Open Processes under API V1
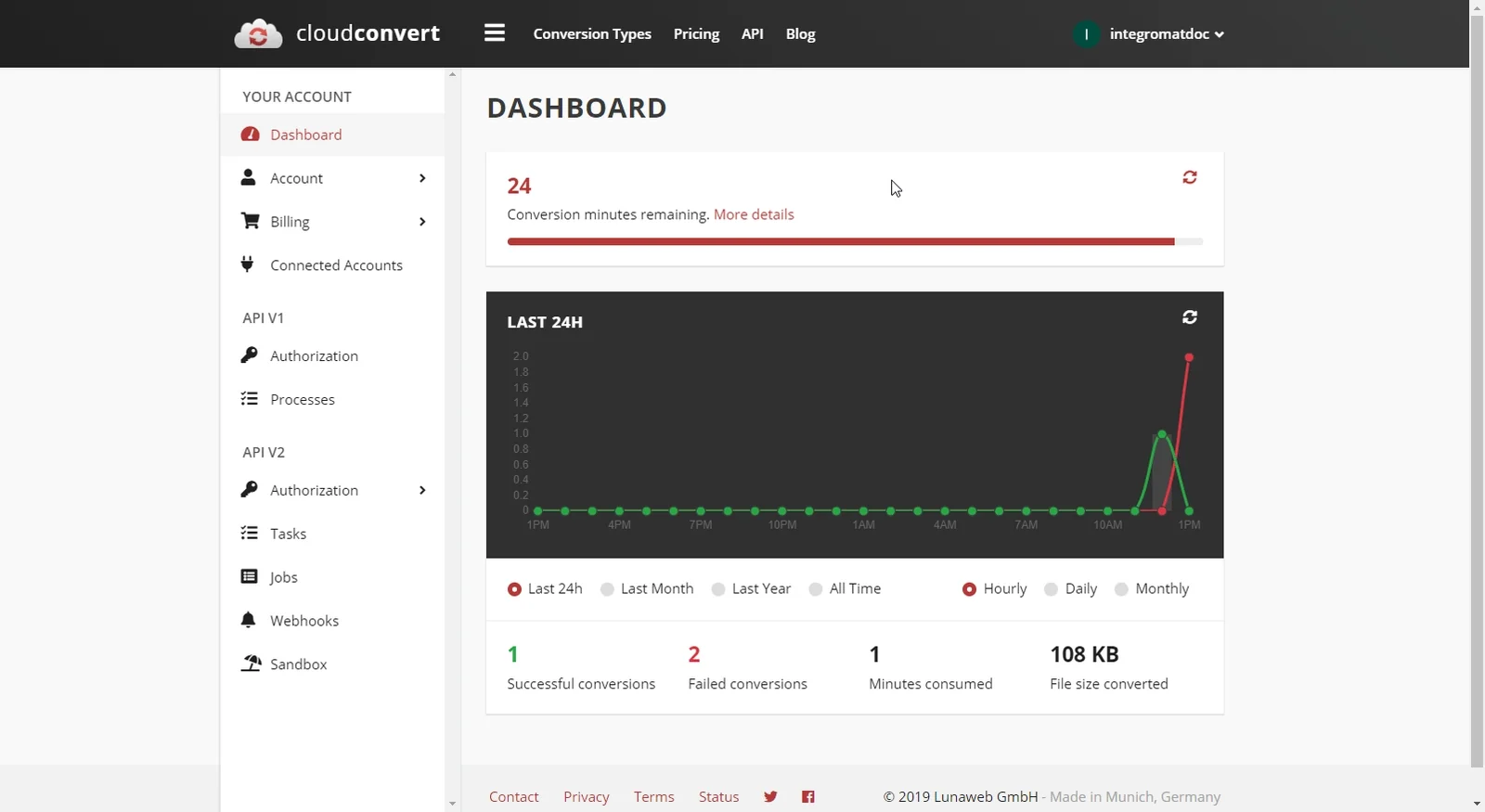 (x=332, y=400)
